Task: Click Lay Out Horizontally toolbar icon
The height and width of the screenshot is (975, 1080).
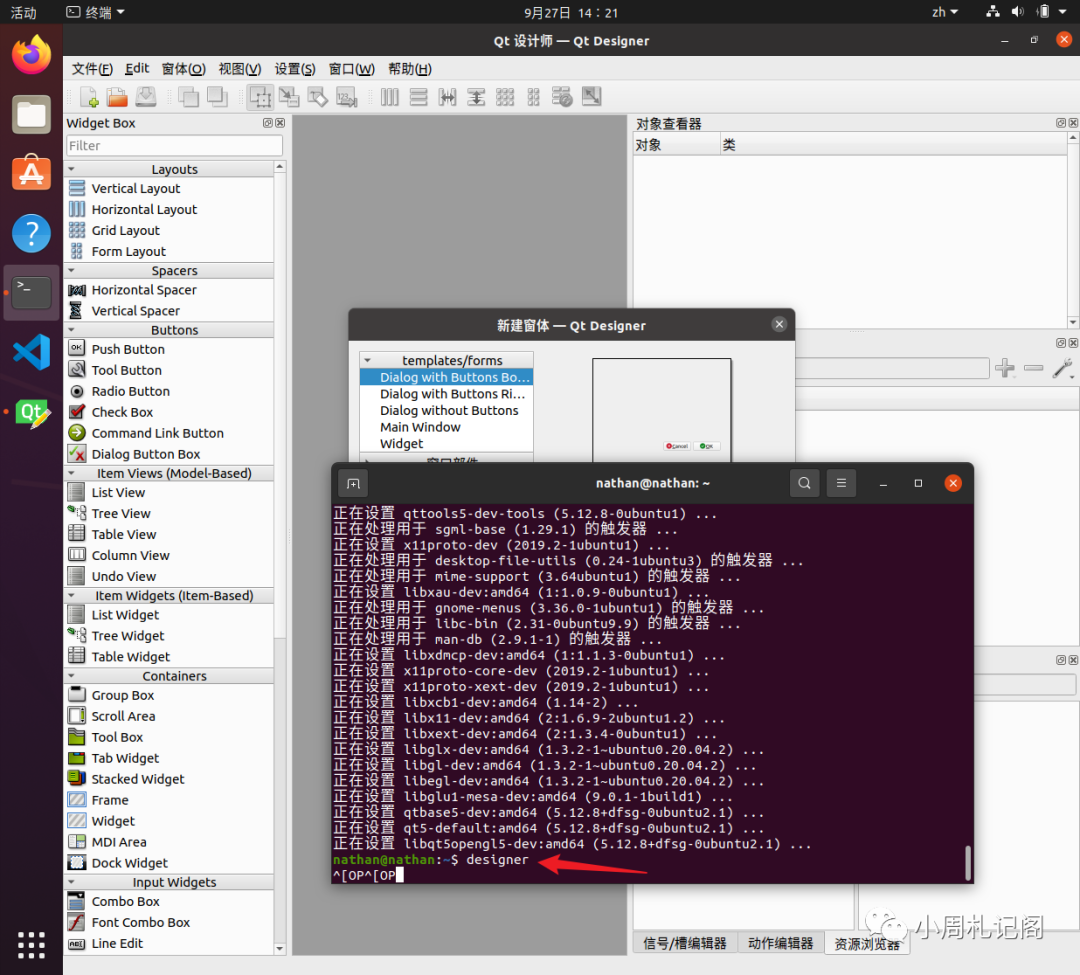Action: pos(389,97)
